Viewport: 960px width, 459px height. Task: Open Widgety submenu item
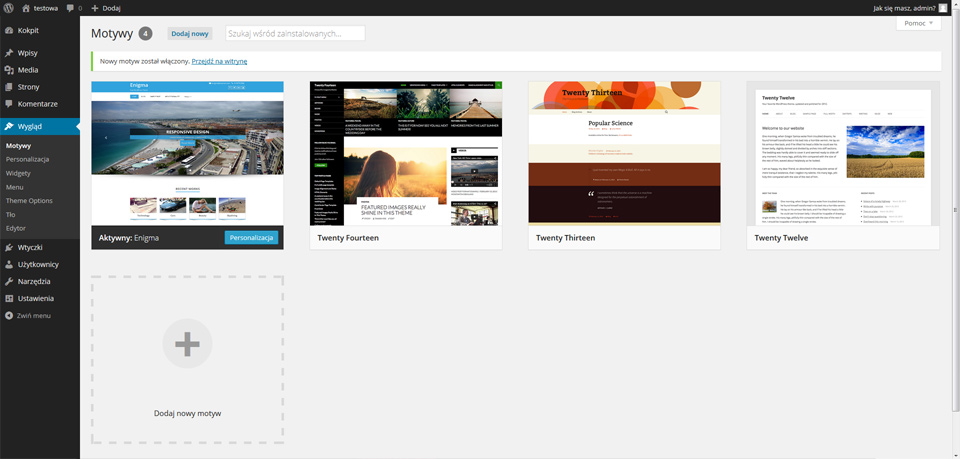(18, 173)
